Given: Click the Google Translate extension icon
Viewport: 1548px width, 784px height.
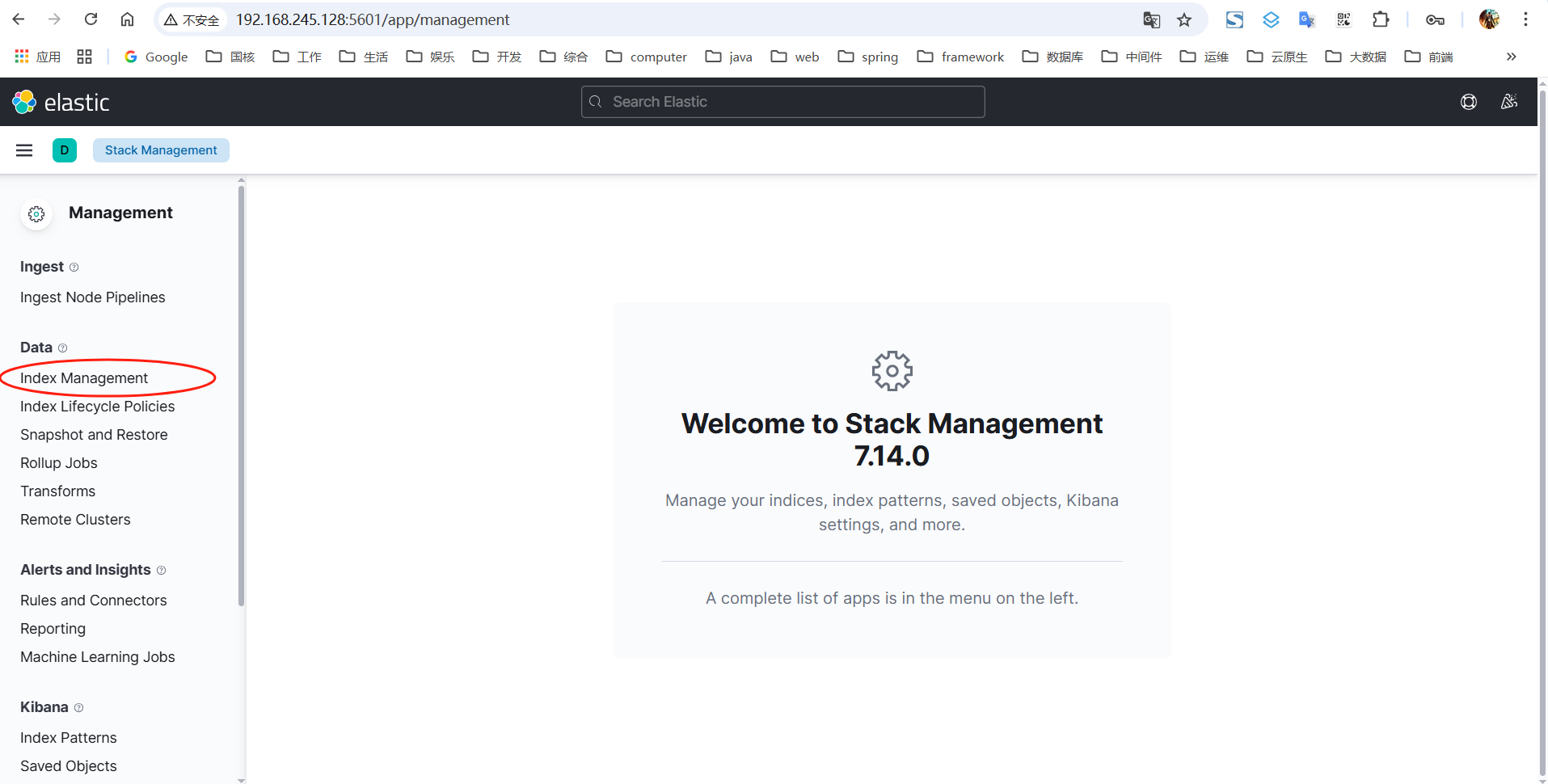Looking at the screenshot, I should 1306,19.
